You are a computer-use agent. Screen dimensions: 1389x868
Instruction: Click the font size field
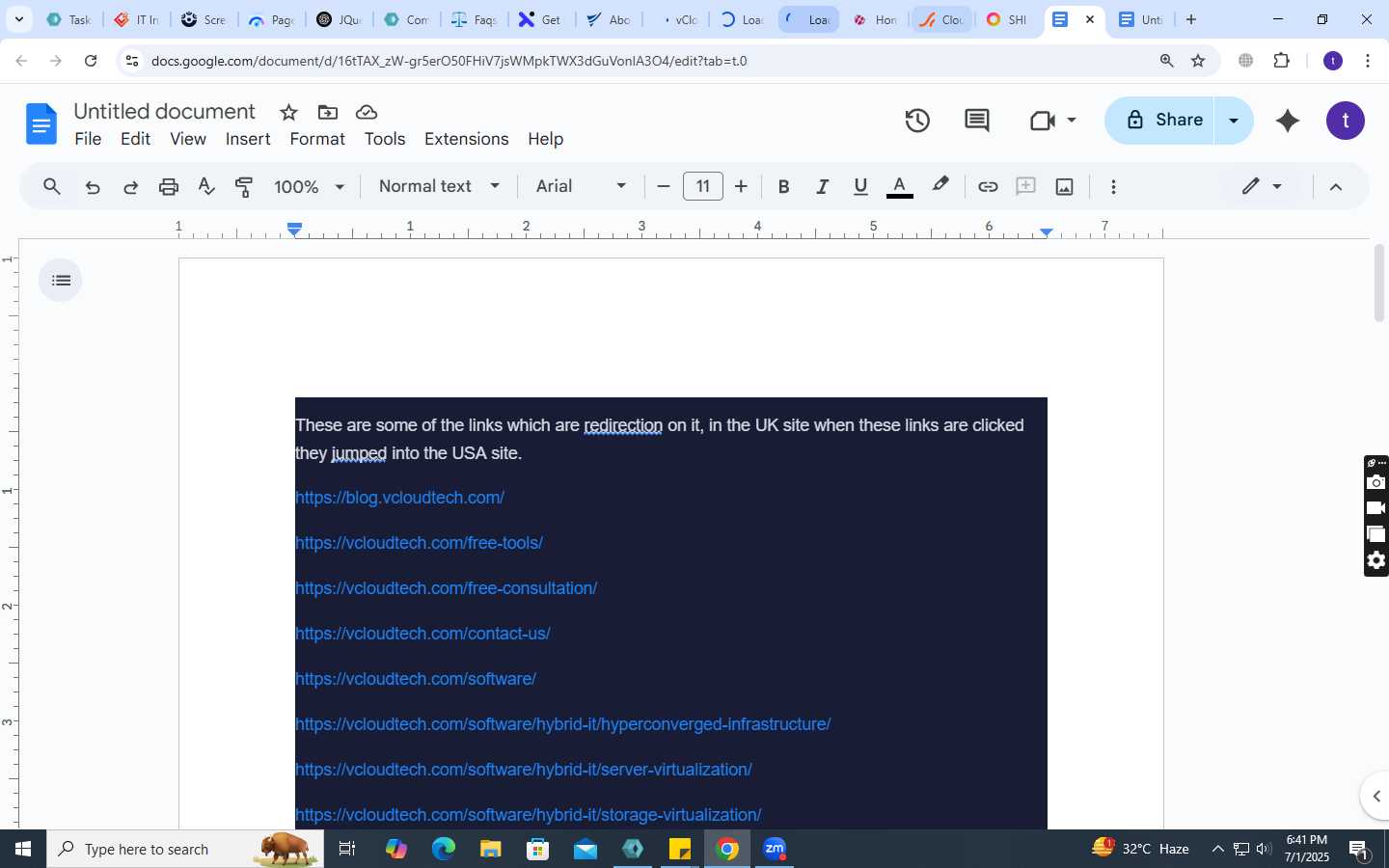click(702, 186)
